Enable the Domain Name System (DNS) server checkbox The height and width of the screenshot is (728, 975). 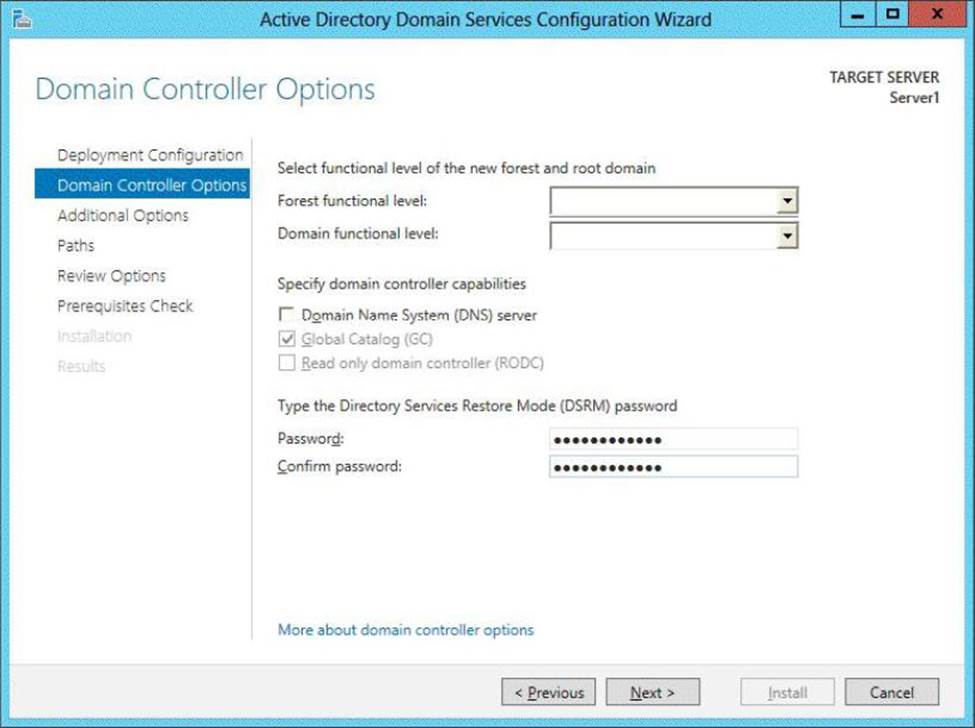point(288,315)
